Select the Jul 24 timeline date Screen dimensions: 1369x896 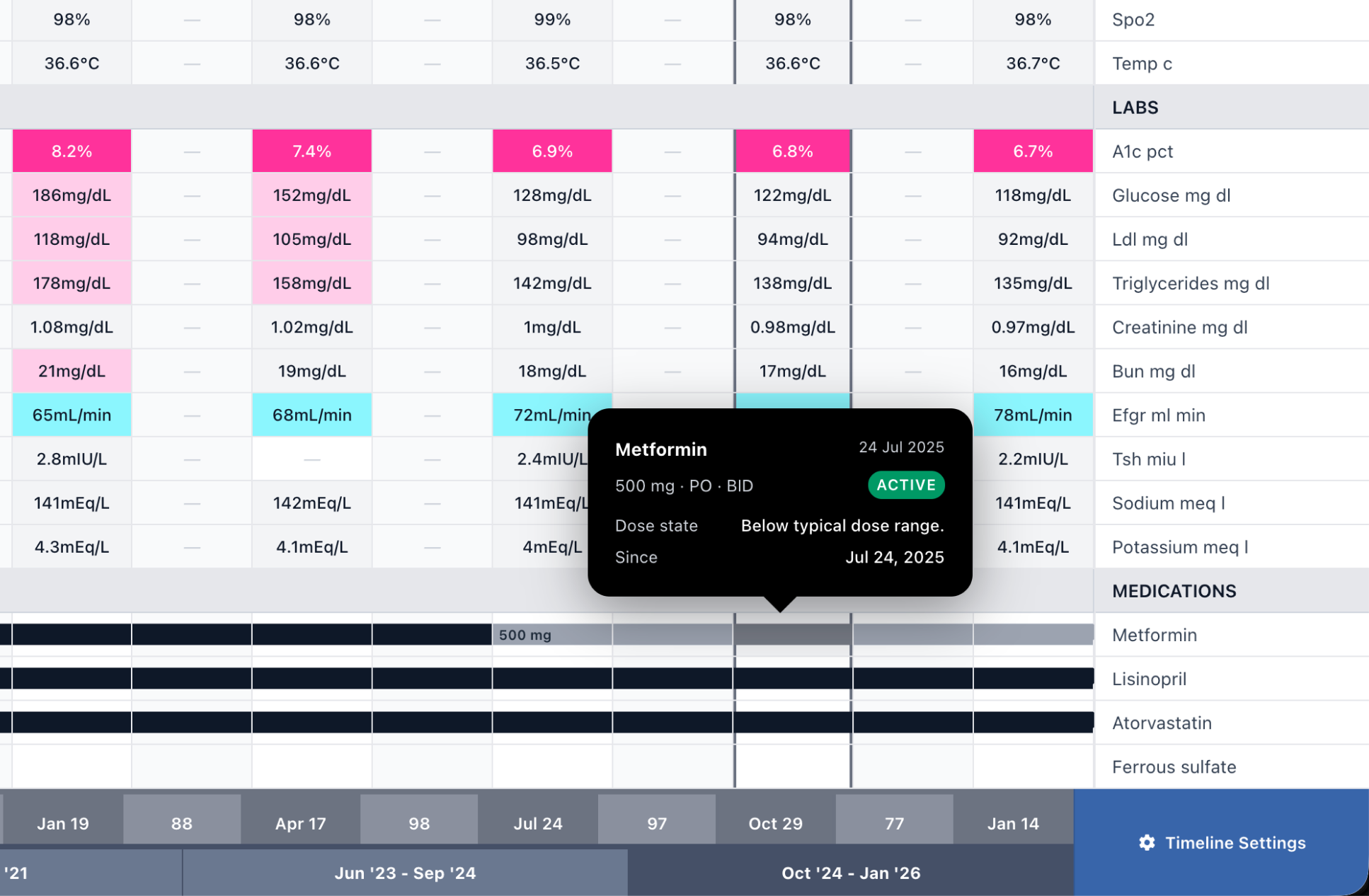(538, 823)
